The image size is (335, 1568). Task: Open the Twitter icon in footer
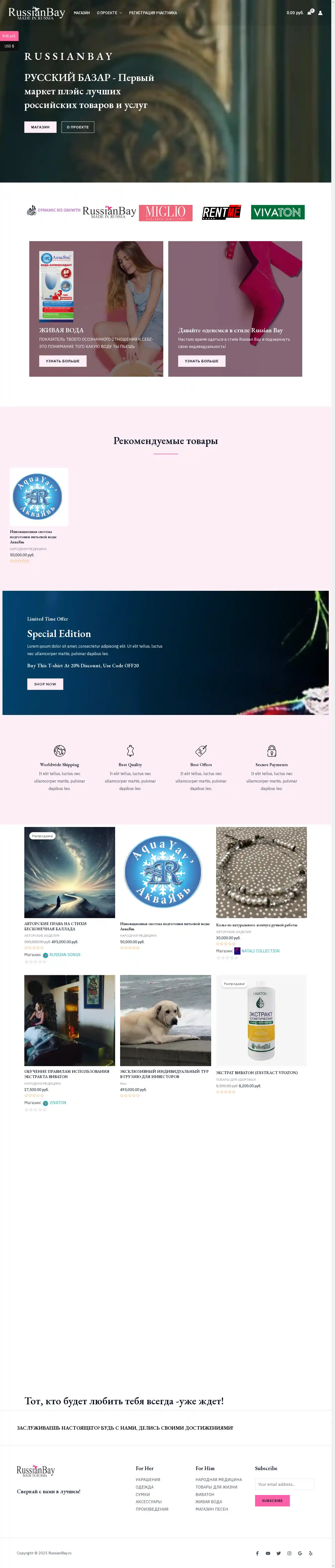pos(278,1553)
